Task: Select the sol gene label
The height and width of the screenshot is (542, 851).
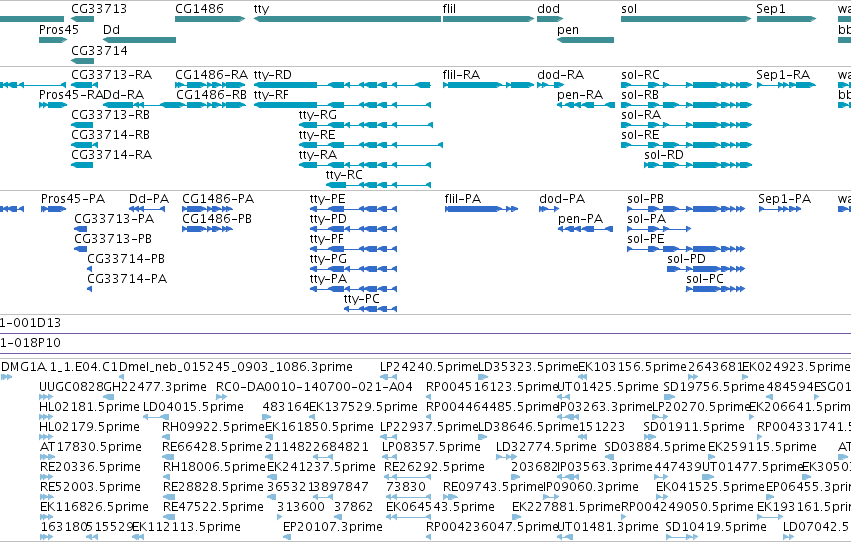Action: [x=629, y=9]
